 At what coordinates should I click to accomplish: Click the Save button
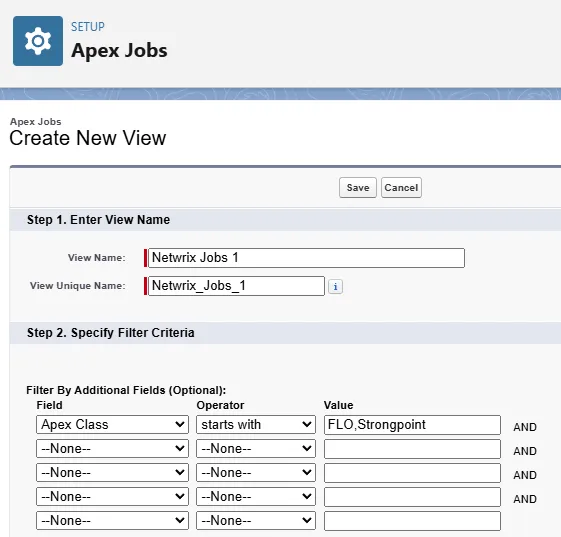click(x=358, y=187)
